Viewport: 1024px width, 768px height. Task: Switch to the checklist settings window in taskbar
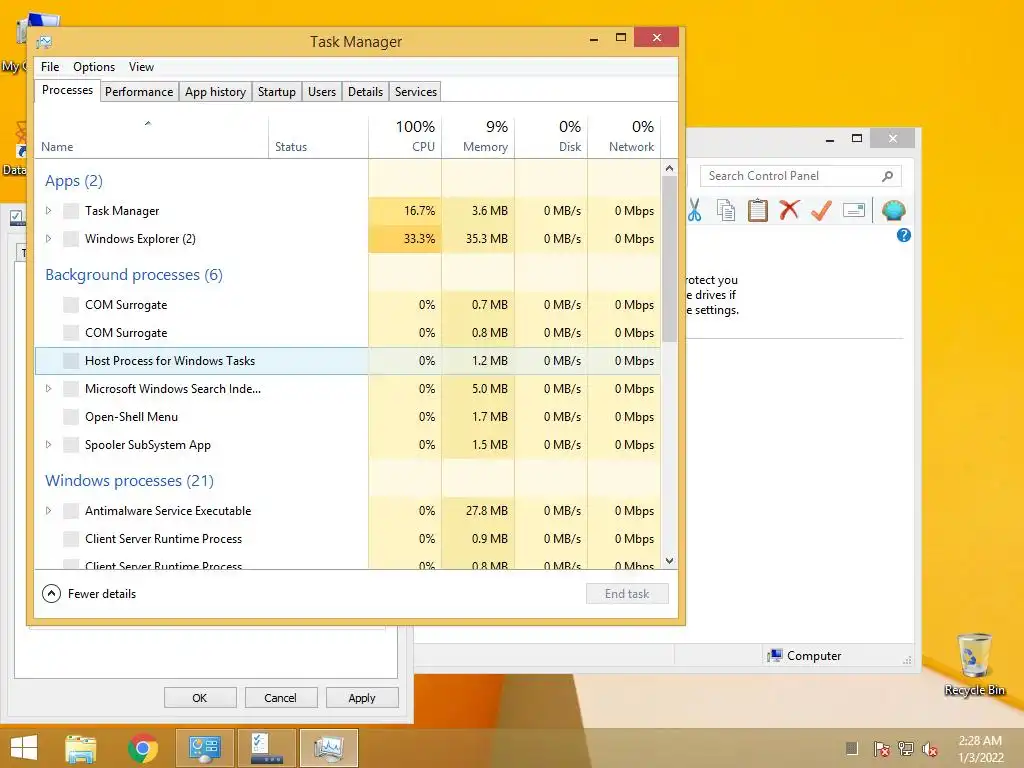click(x=267, y=748)
